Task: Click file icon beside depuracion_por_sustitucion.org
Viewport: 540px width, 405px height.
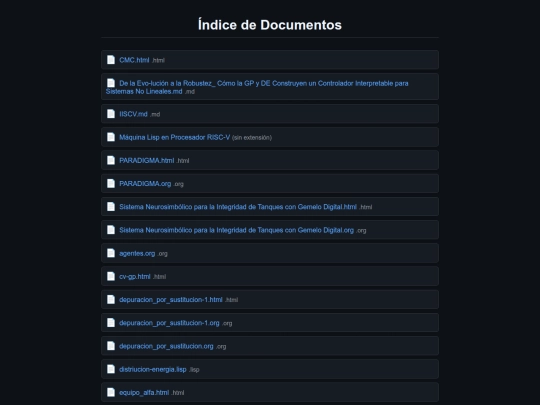Action: coord(111,345)
